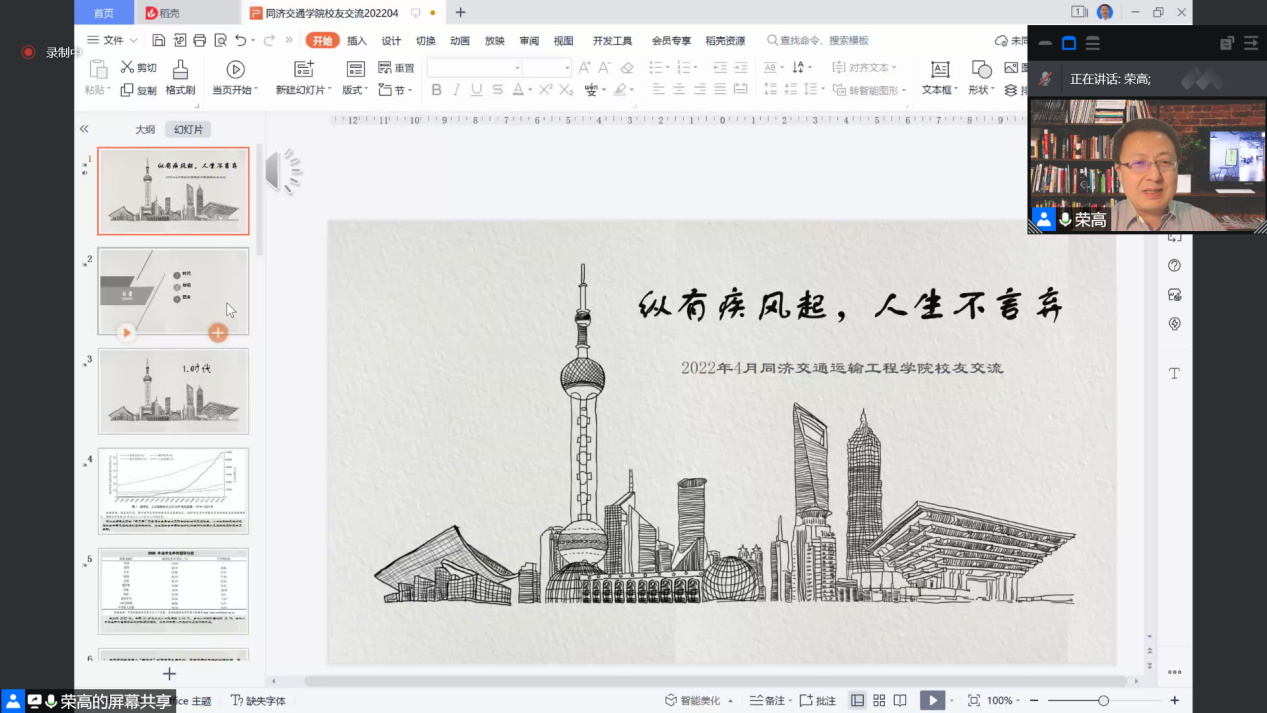1267x713 pixels.
Task: Toggle Bold text formatting
Action: click(436, 90)
